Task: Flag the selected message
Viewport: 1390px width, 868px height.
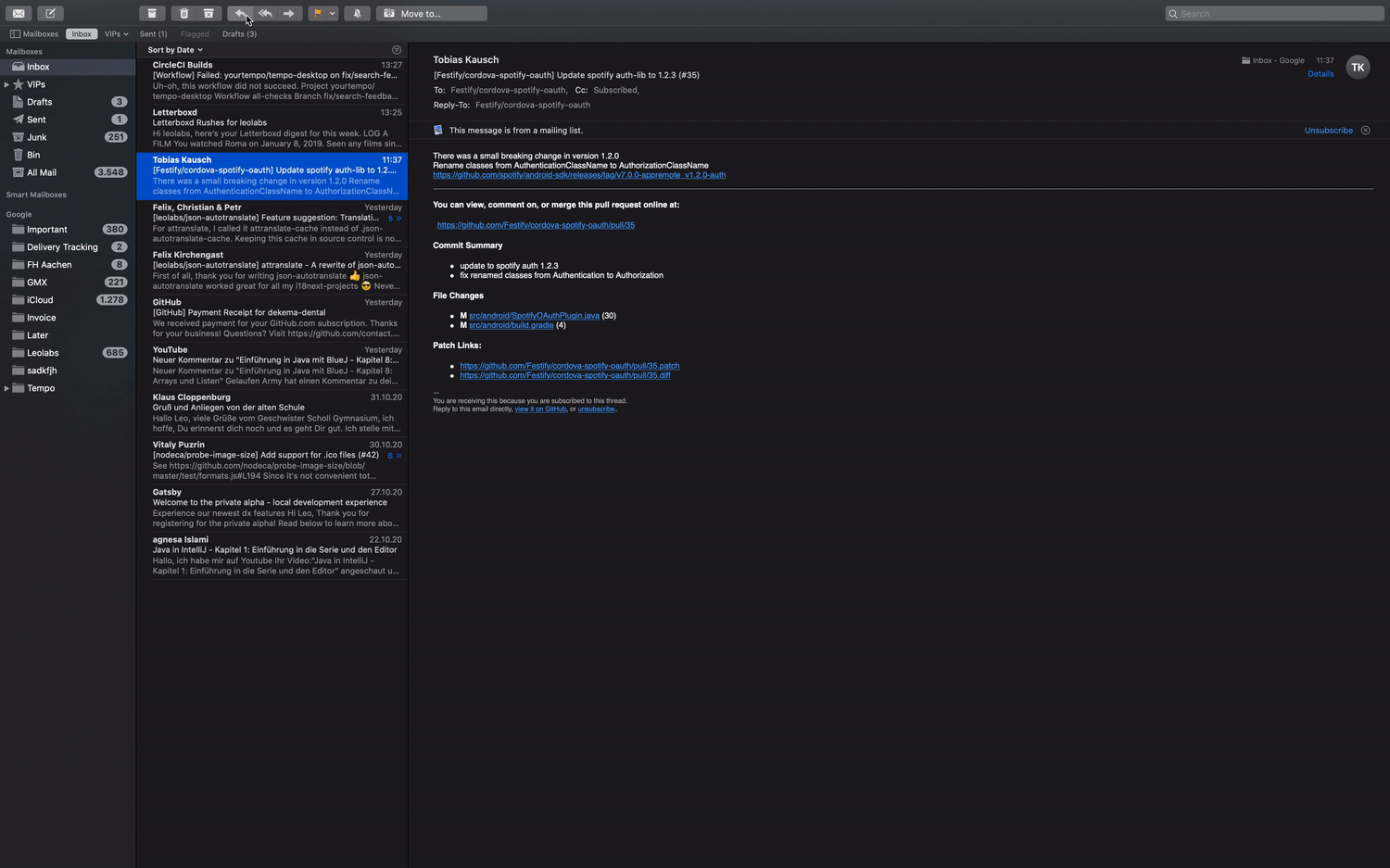Action: tap(317, 13)
